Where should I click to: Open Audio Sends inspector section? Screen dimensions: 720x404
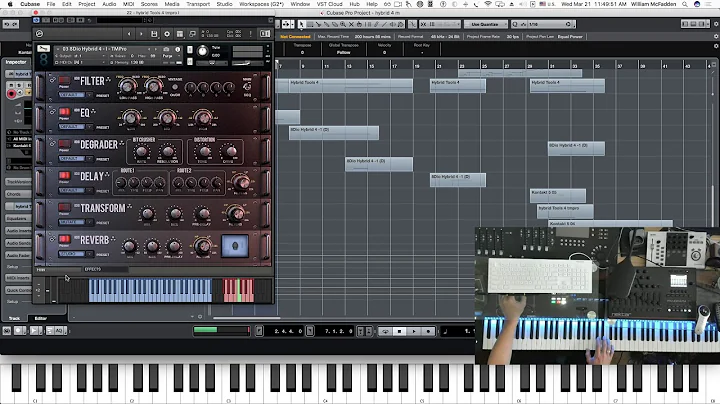(x=18, y=243)
